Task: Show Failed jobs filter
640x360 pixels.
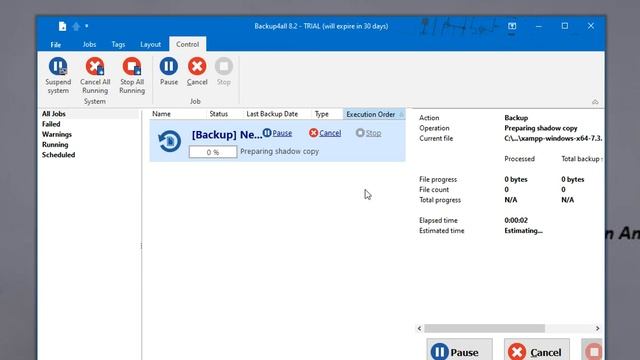Action: click(x=51, y=124)
